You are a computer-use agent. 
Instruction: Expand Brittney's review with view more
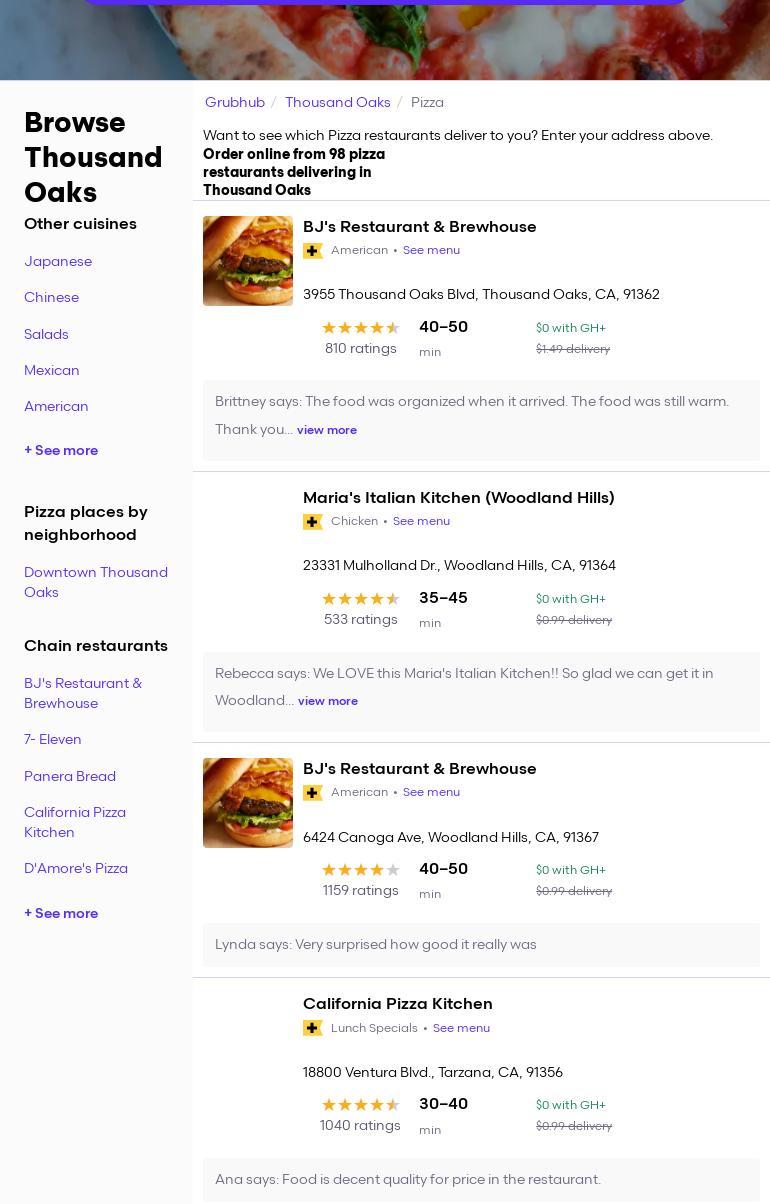pos(327,430)
